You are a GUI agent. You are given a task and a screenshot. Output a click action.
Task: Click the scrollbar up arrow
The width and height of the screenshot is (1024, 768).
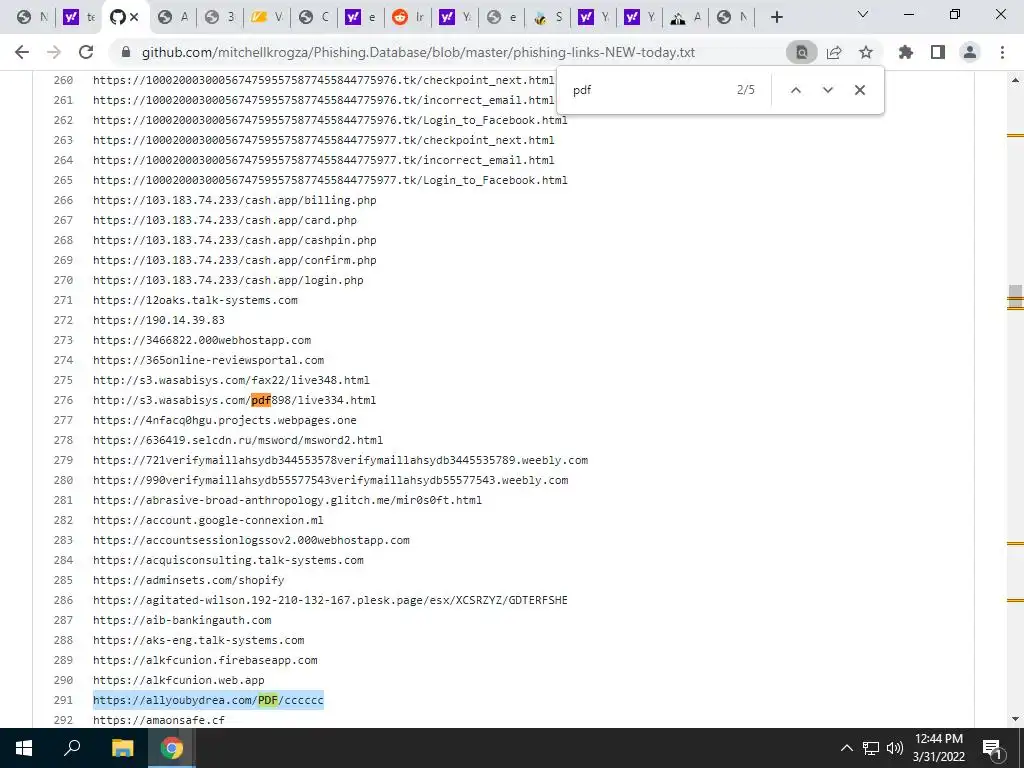point(1015,80)
